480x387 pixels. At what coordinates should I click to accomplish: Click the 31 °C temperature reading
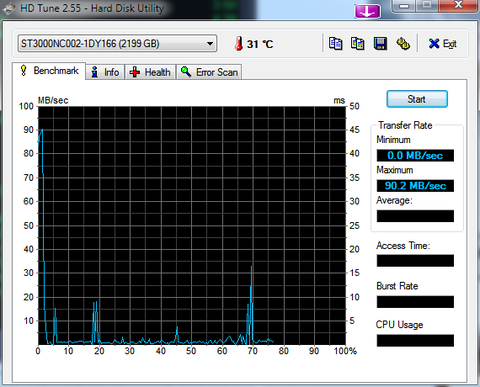[x=260, y=44]
